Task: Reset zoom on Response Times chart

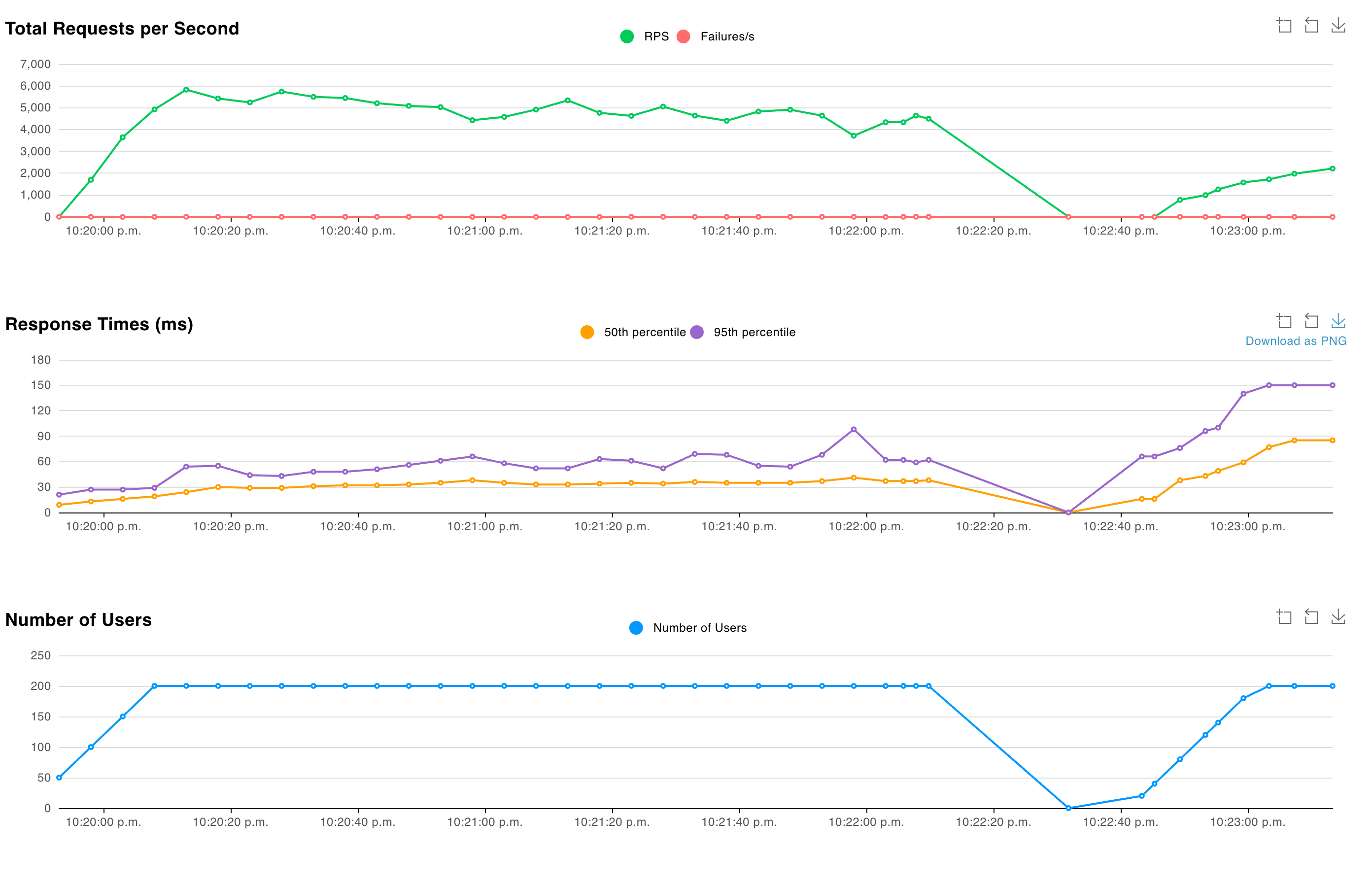Action: [1311, 321]
